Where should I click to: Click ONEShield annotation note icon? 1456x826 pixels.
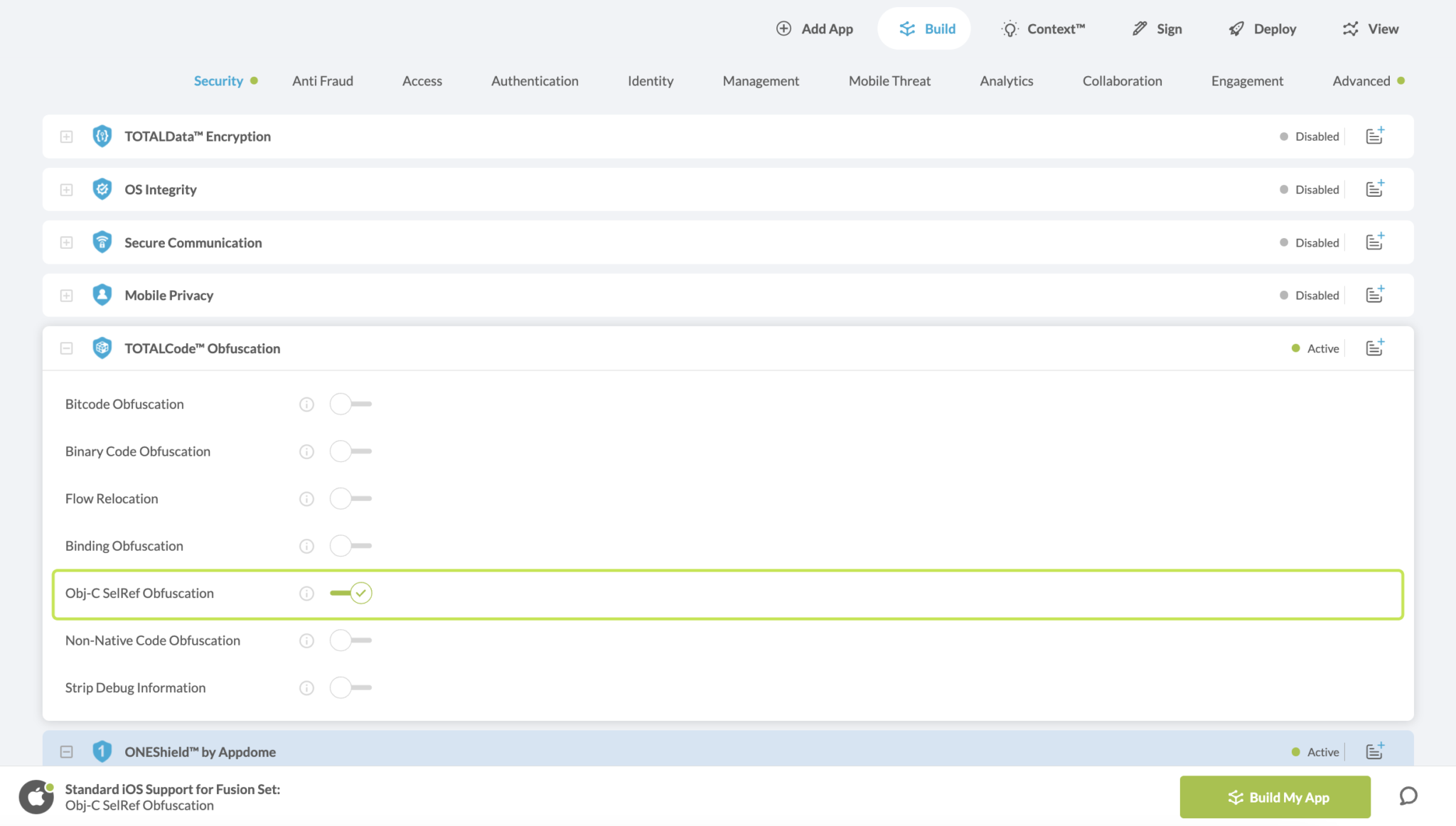click(x=1374, y=751)
